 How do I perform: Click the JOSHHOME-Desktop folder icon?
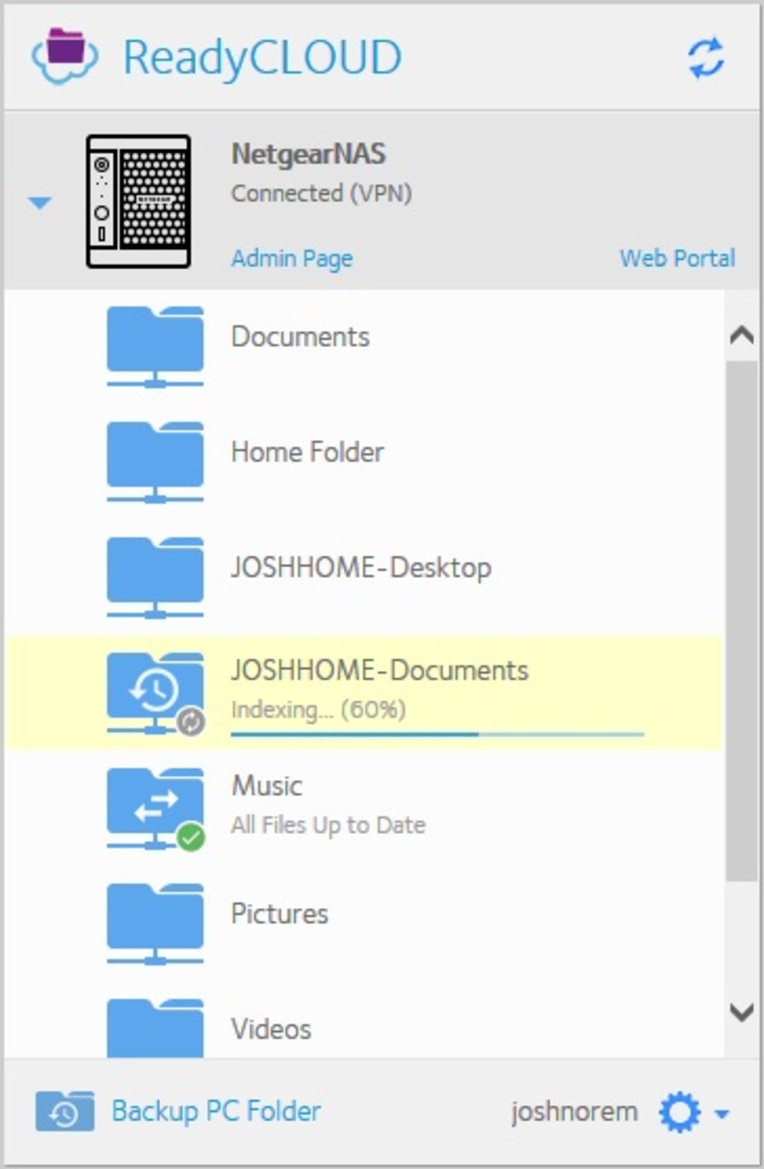point(155,578)
